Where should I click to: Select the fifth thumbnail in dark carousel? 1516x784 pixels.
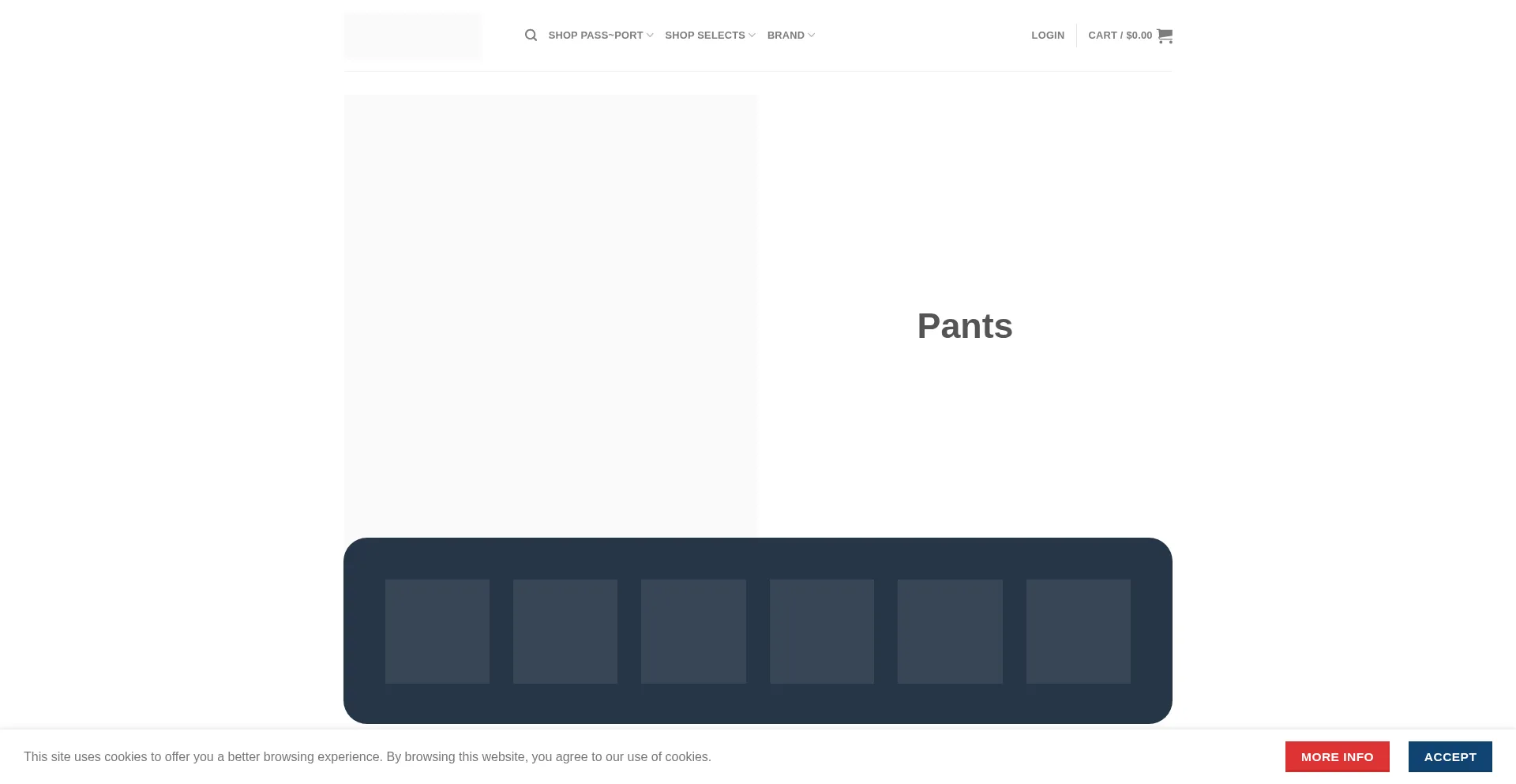pos(950,632)
